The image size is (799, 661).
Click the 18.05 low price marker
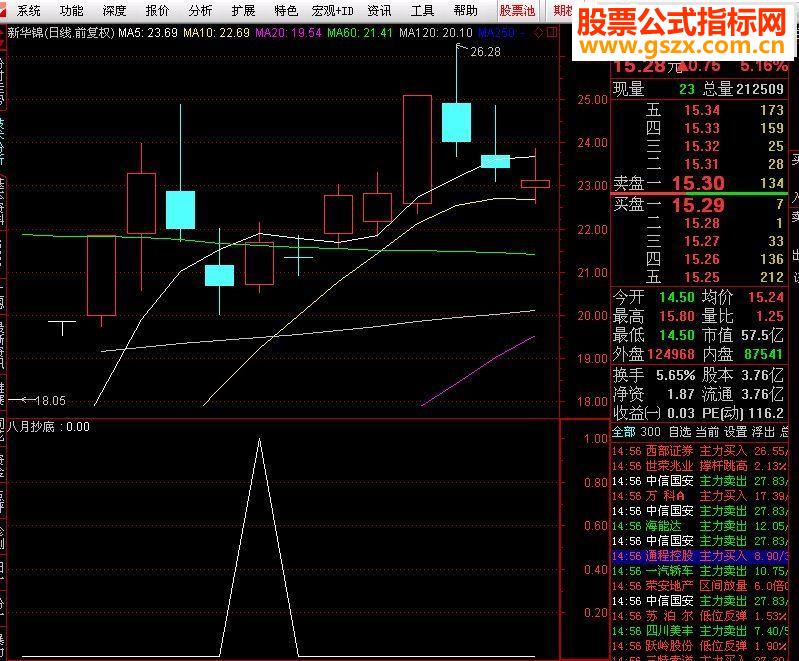point(50,401)
